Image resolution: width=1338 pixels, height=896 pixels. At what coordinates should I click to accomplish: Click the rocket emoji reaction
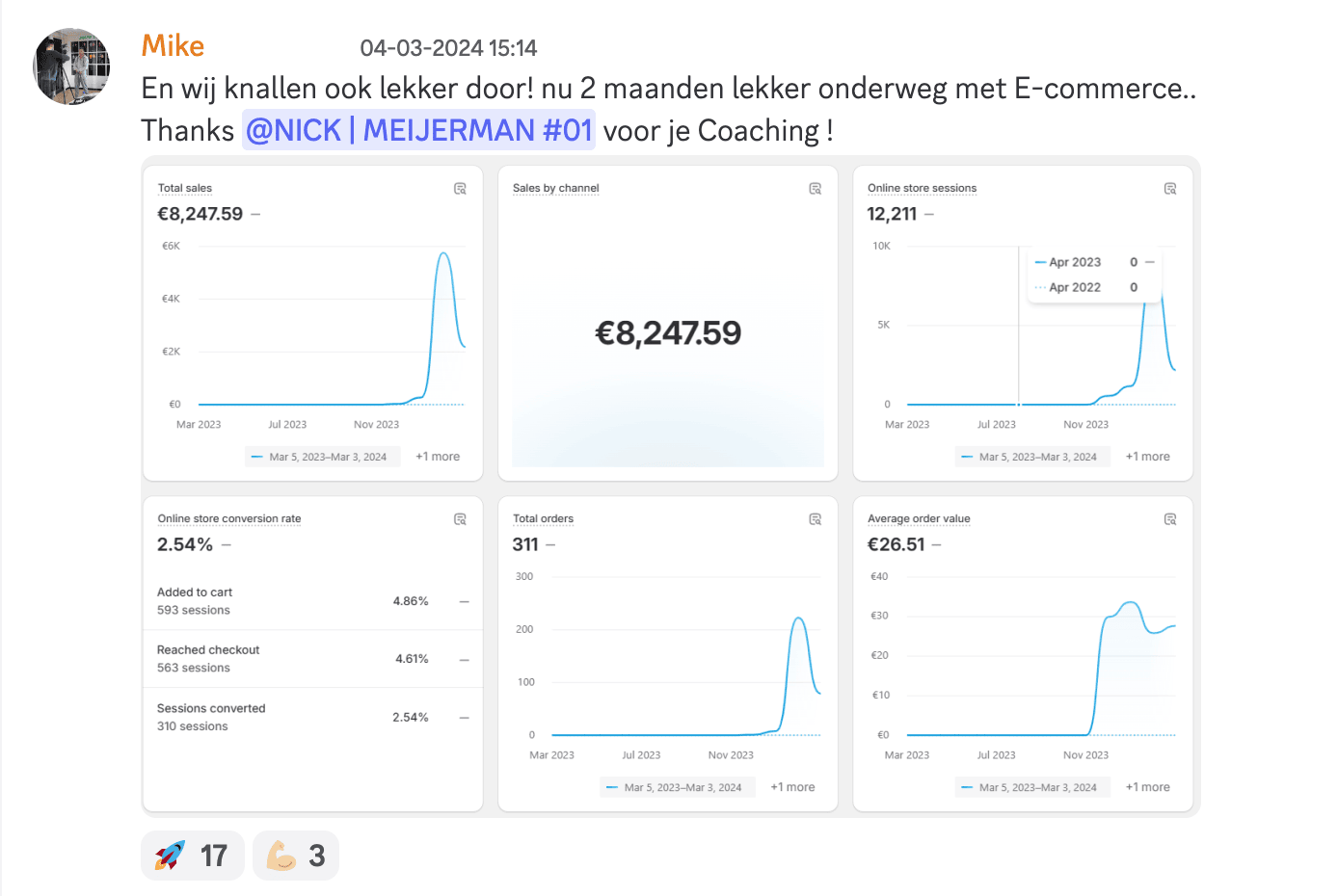tap(192, 856)
